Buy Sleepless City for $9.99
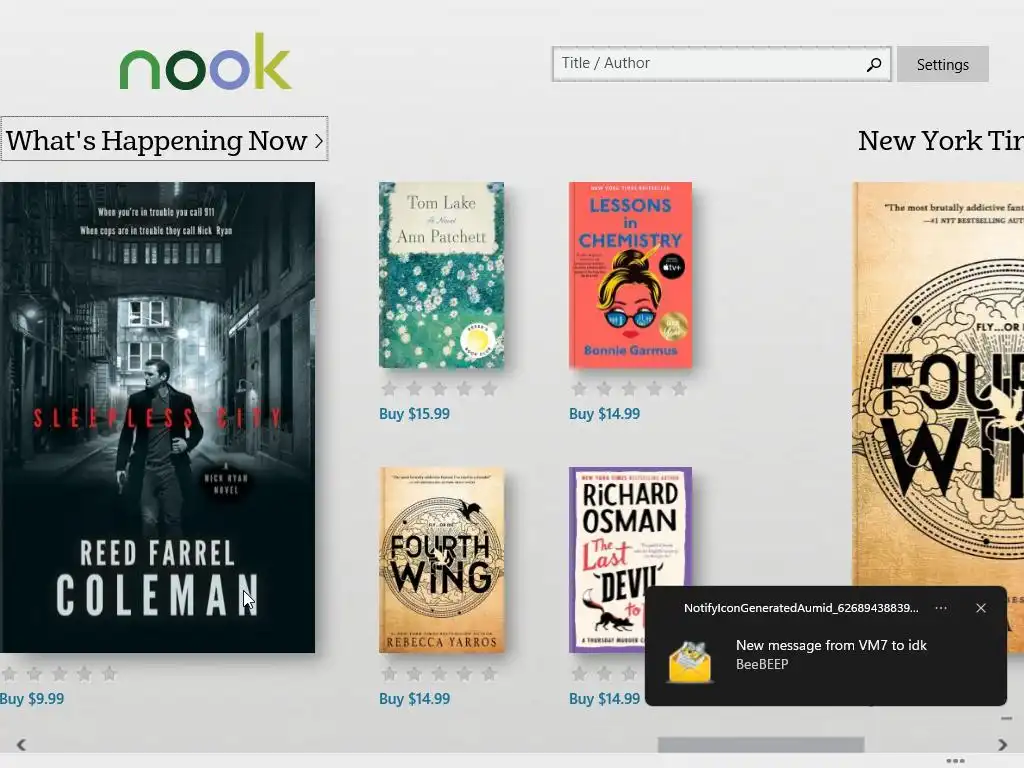Screen dimensions: 1024x768 pos(32,699)
